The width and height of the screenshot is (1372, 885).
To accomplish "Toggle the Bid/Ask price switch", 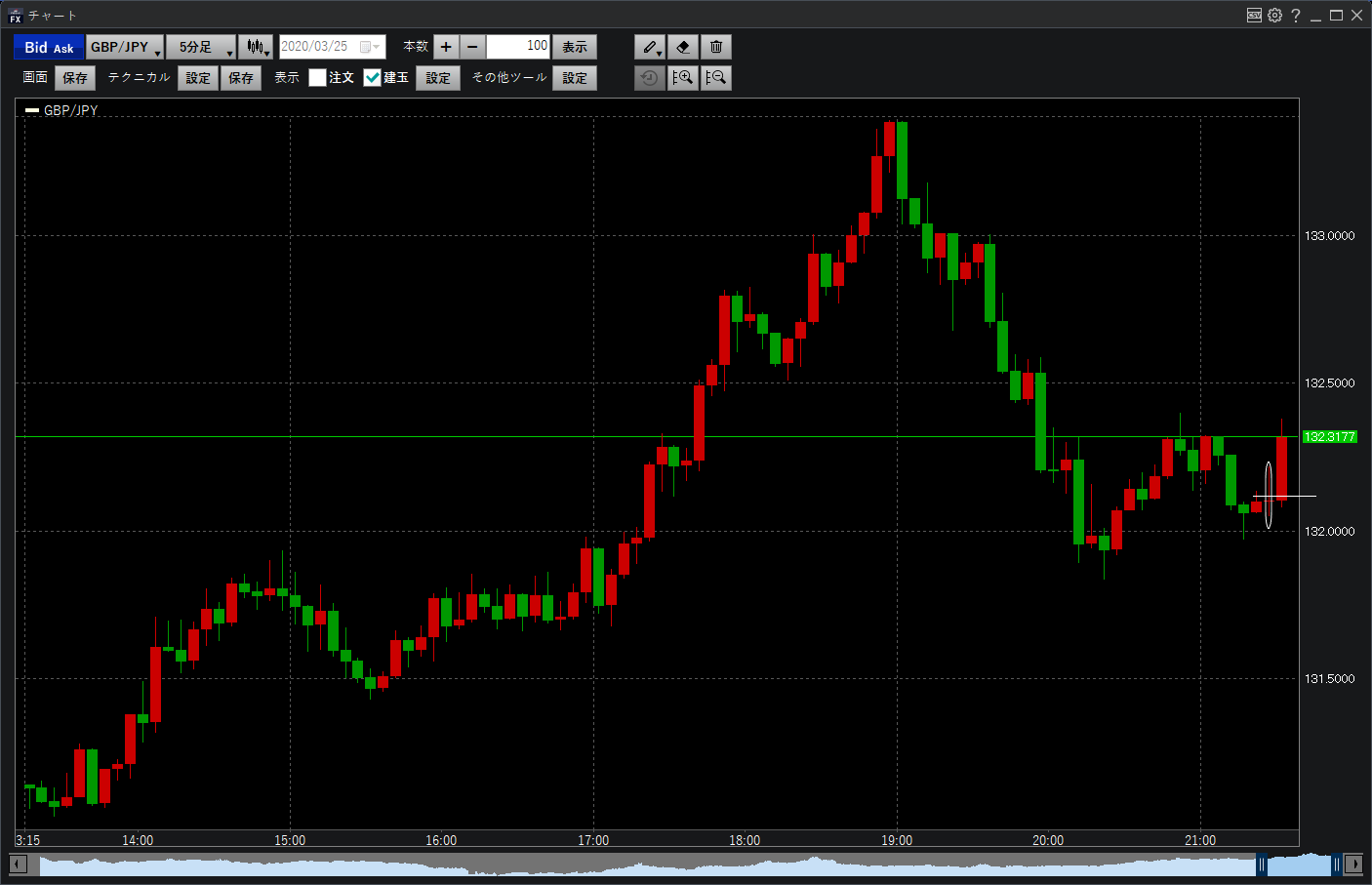I will [x=49, y=47].
